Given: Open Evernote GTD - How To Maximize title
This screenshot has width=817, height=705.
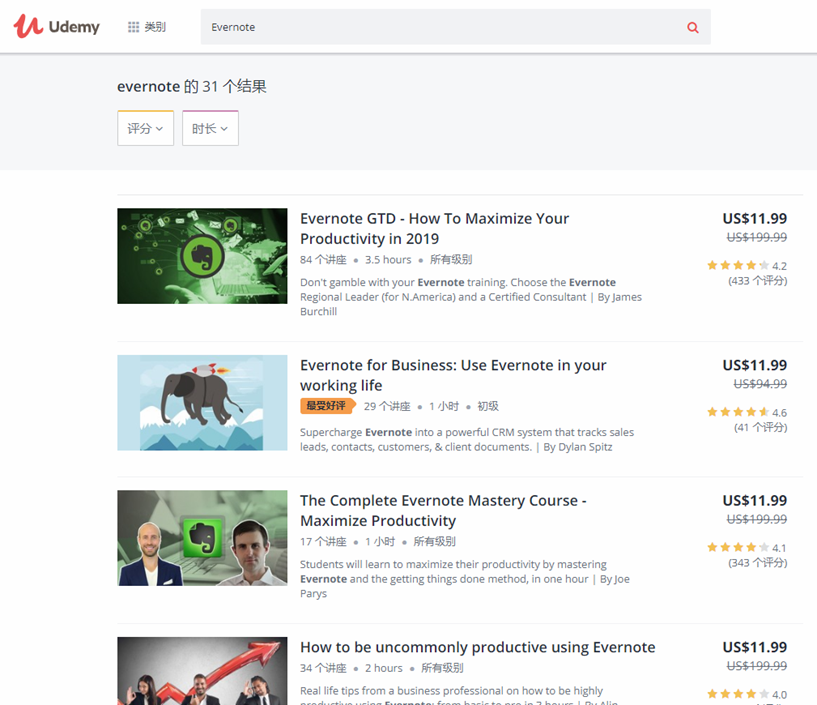Looking at the screenshot, I should click(434, 229).
